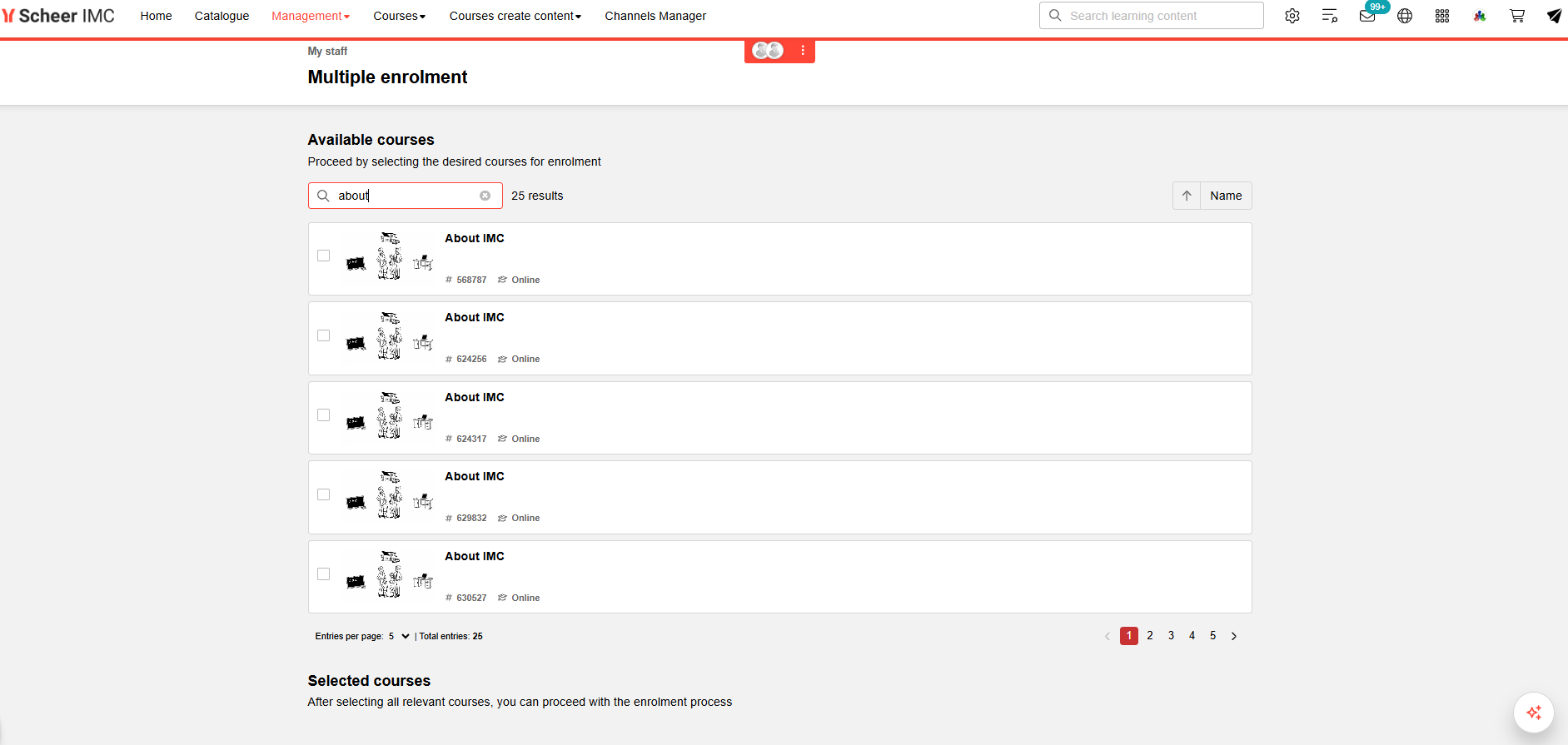
Task: Open the Courses create content dropdown
Action: [515, 16]
